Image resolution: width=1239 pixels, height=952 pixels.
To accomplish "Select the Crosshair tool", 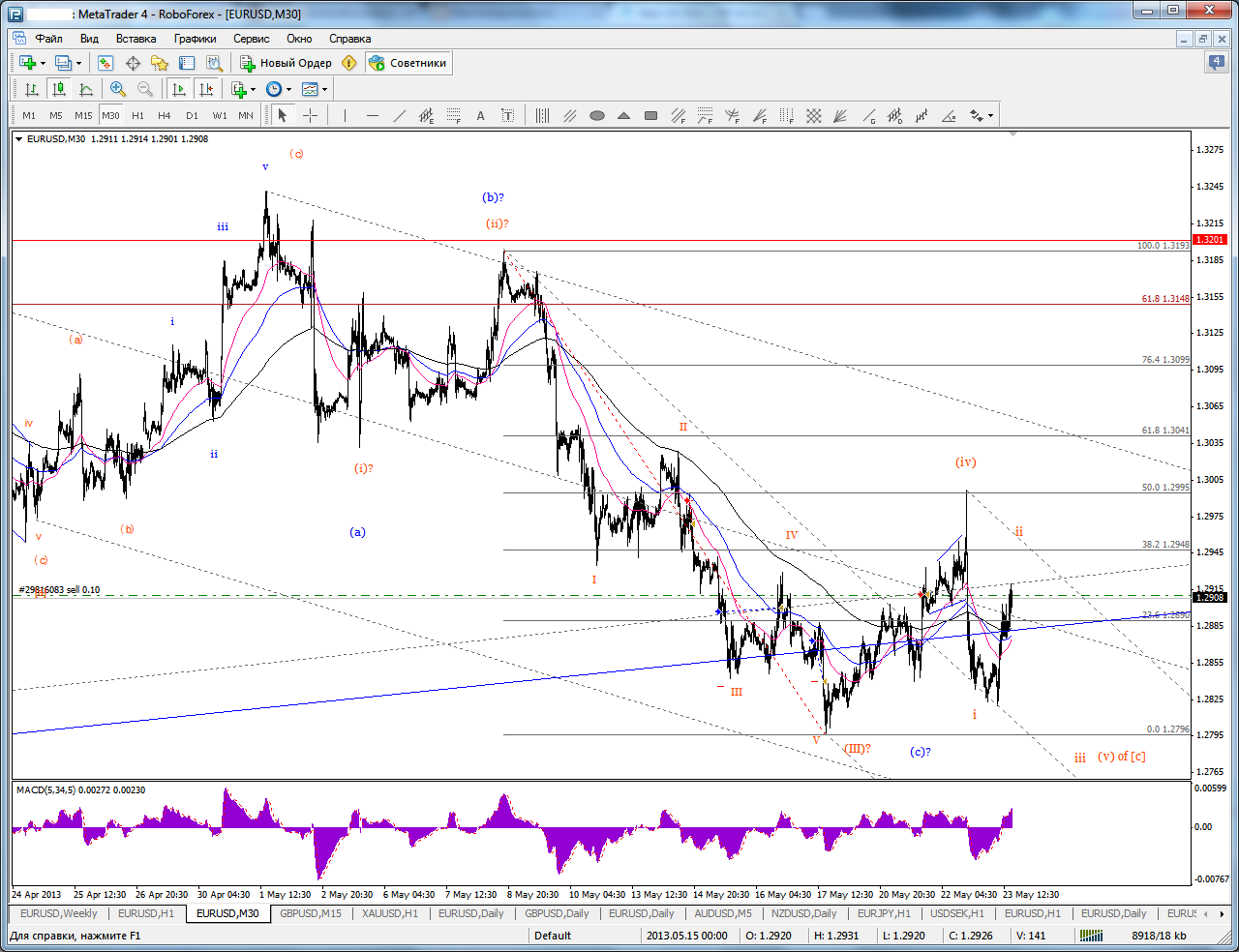I will 310,115.
